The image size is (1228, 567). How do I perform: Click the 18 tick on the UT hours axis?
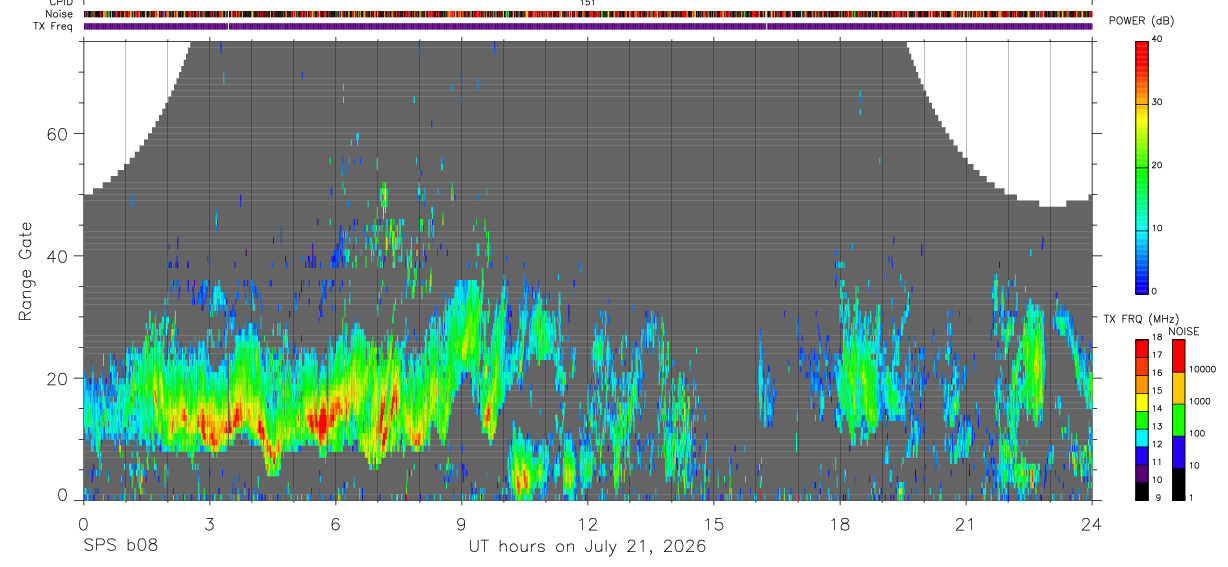coord(839,522)
